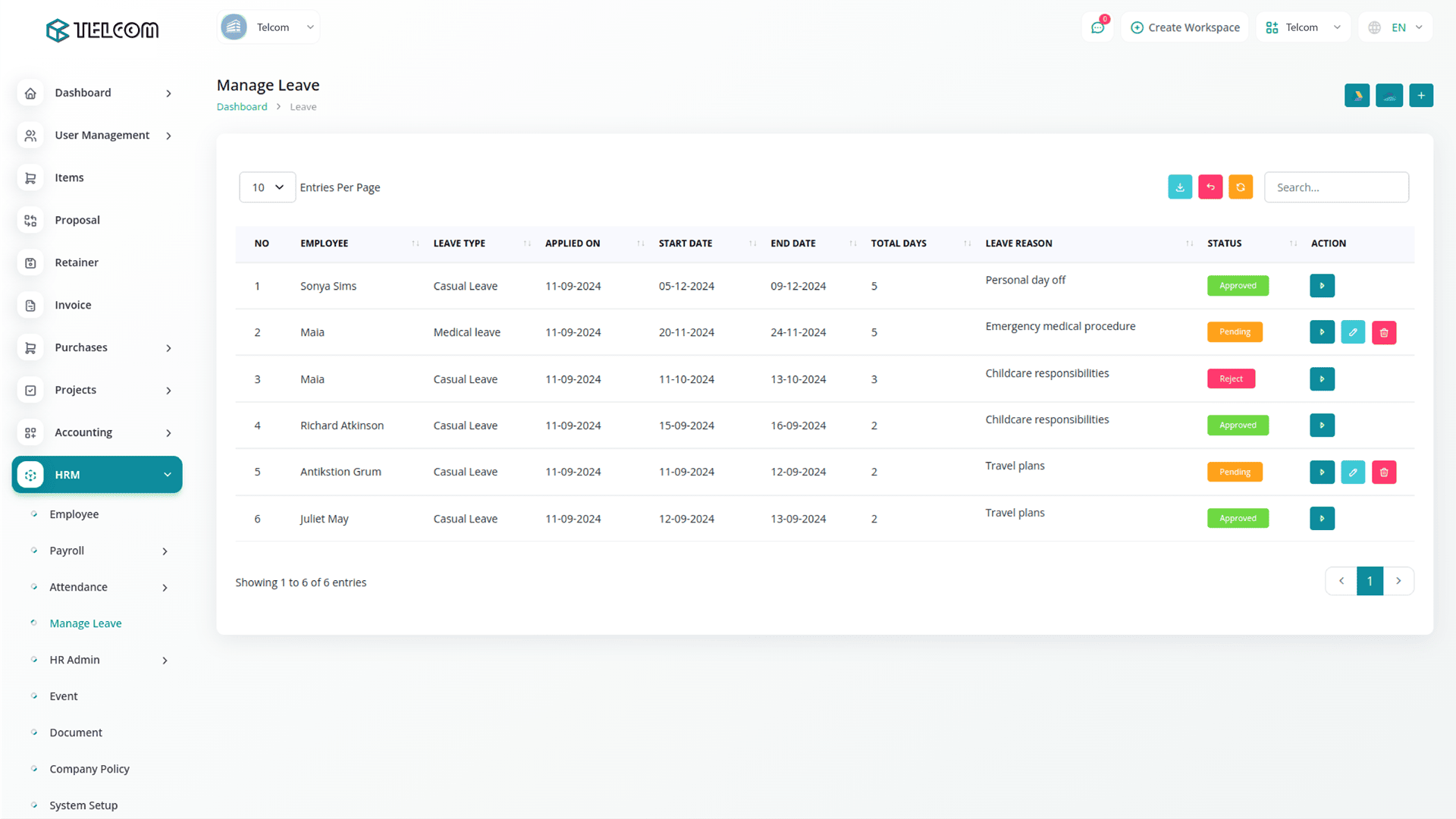
Task: Open the entries per page dropdown
Action: (267, 187)
